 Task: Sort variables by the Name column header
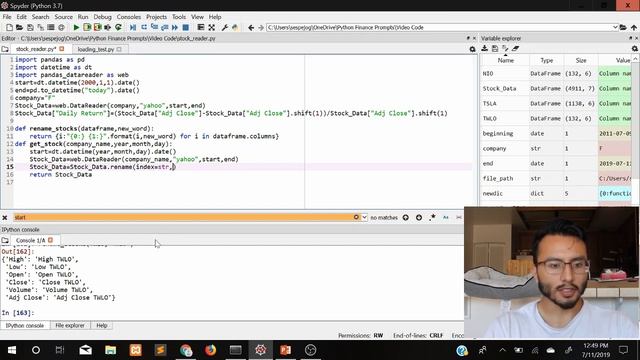point(505,60)
